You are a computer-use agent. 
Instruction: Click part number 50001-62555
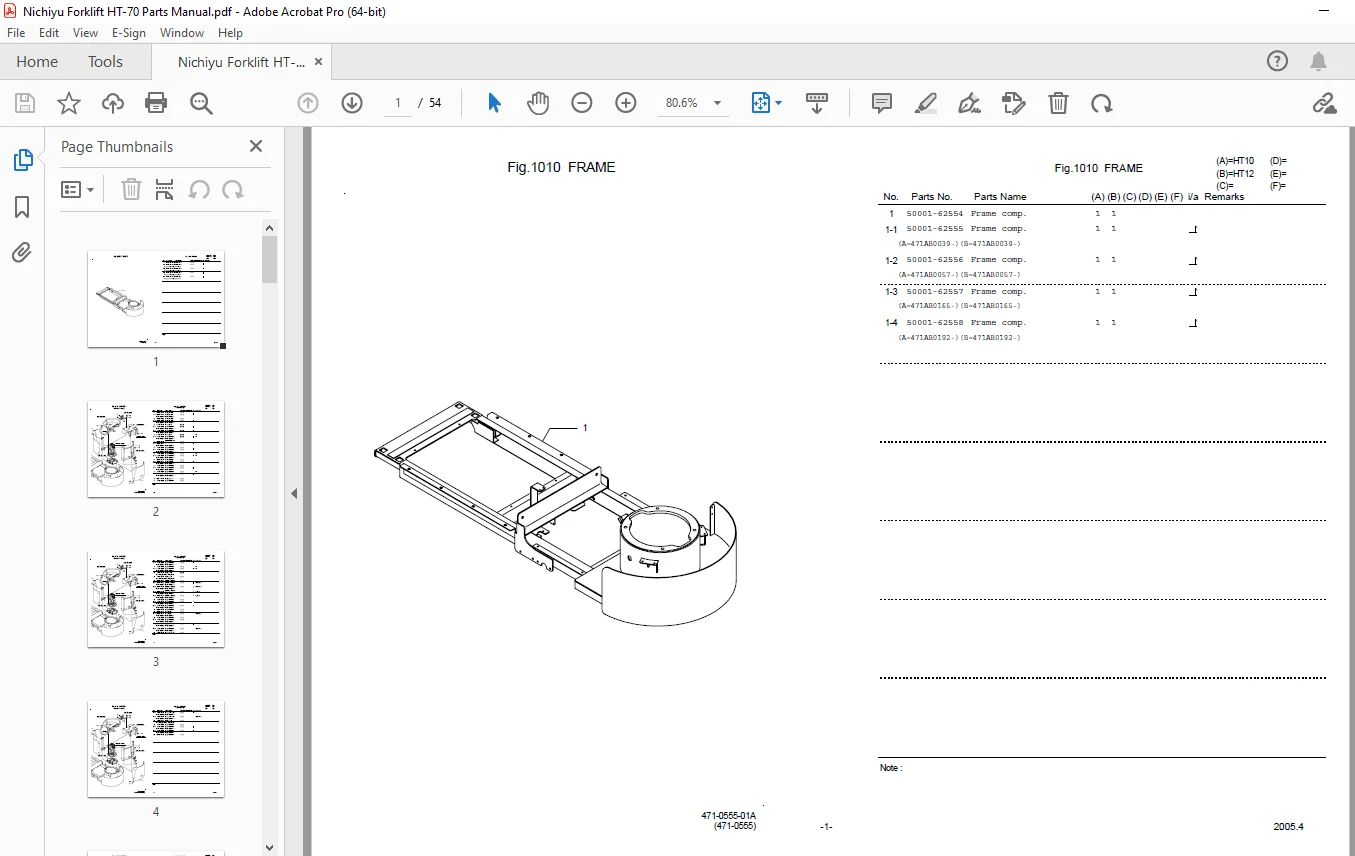pos(935,229)
